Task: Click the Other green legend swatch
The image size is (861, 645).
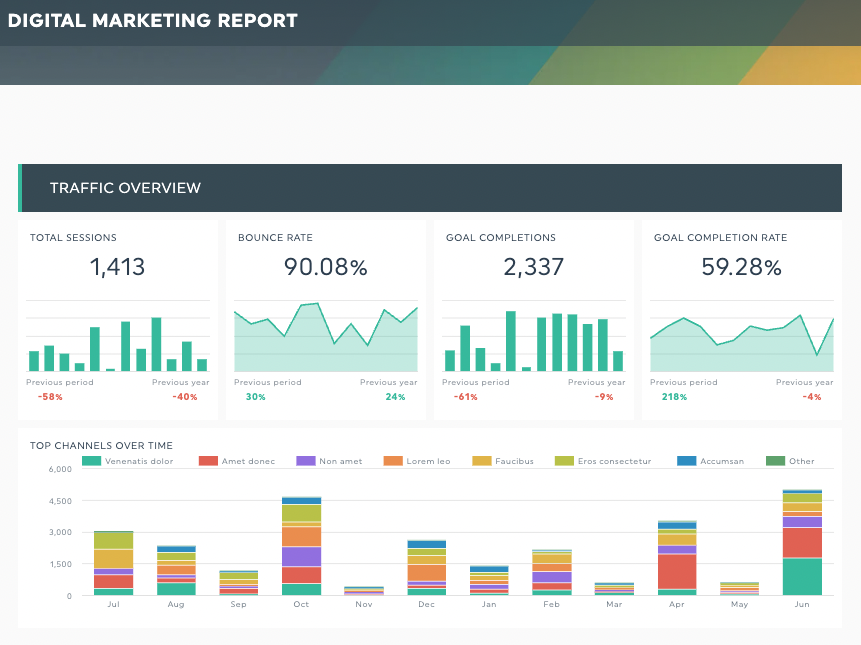Action: 775,461
